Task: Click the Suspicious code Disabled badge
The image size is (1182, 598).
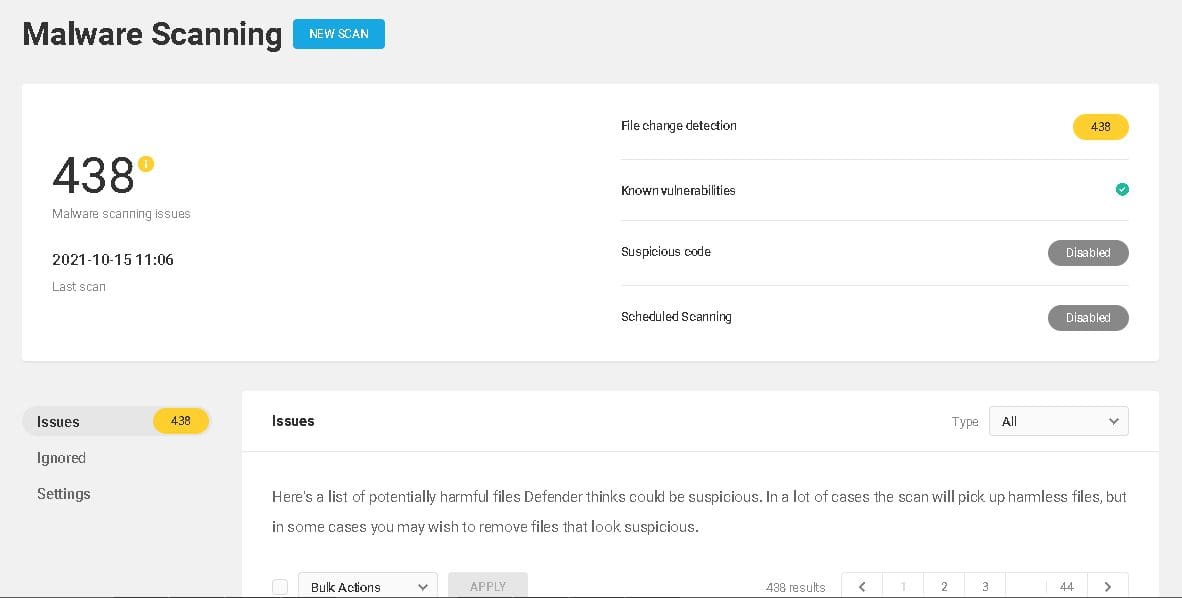Action: coord(1088,253)
